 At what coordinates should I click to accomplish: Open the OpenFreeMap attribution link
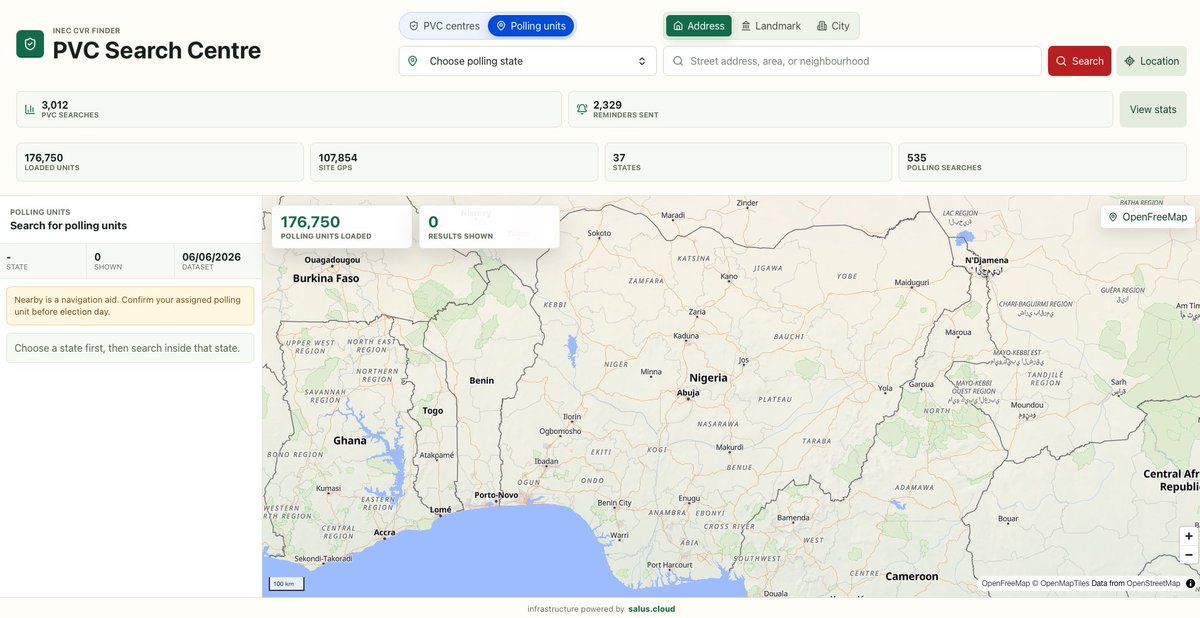click(1006, 583)
